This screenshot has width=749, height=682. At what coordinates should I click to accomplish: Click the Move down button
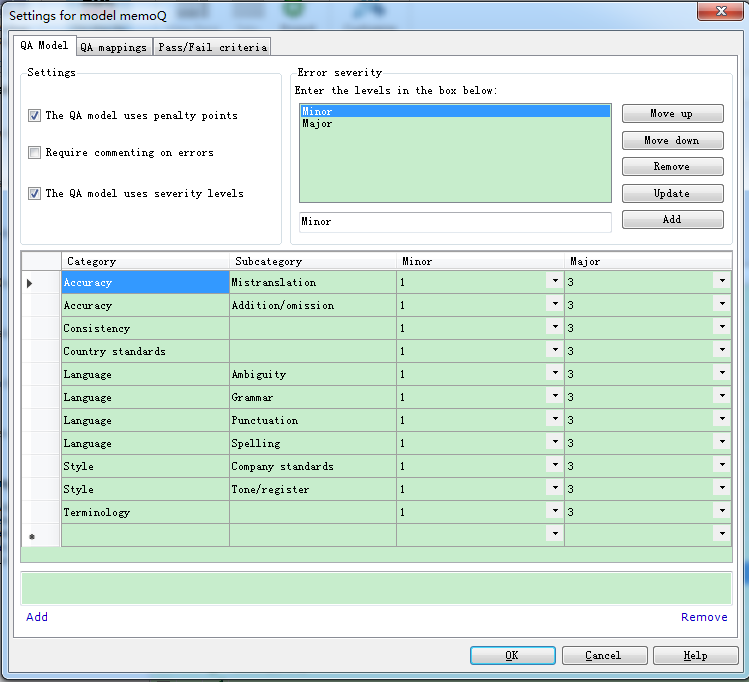(673, 140)
